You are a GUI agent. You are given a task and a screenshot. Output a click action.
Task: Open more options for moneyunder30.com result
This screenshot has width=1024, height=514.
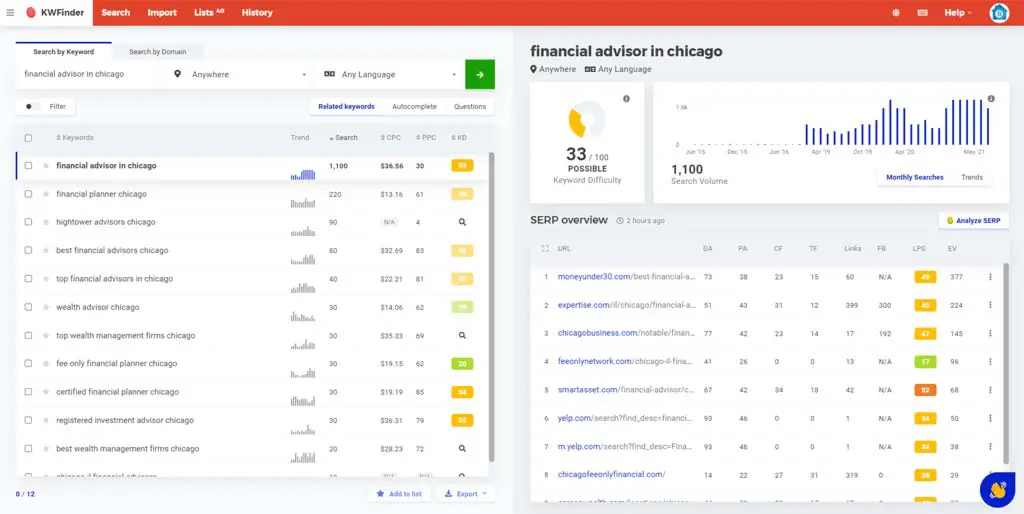click(990, 277)
